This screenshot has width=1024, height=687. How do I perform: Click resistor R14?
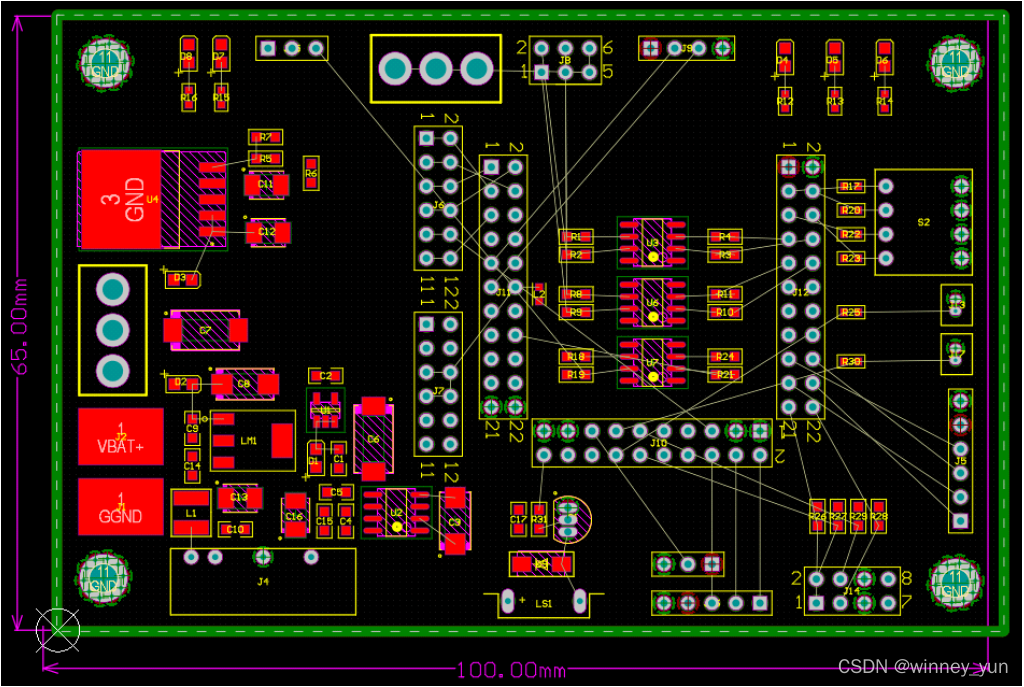[x=884, y=101]
